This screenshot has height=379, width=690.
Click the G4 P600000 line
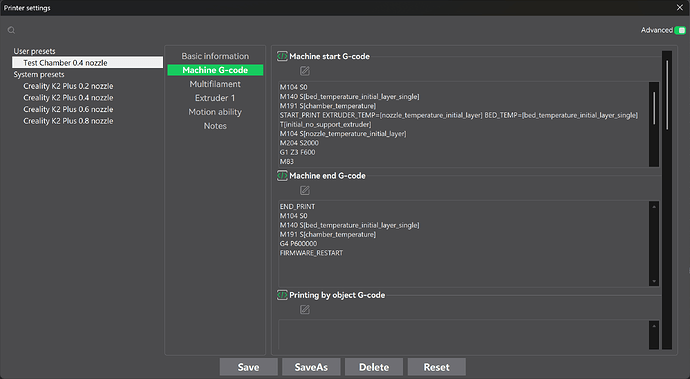[298, 243]
